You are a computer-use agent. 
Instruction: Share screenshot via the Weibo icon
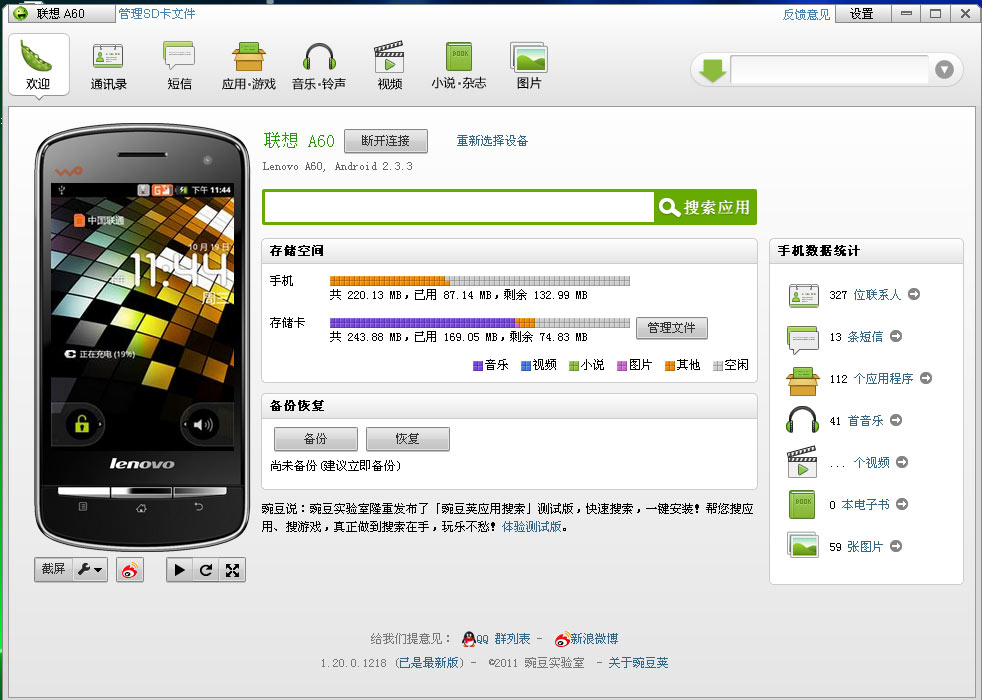tap(130, 570)
